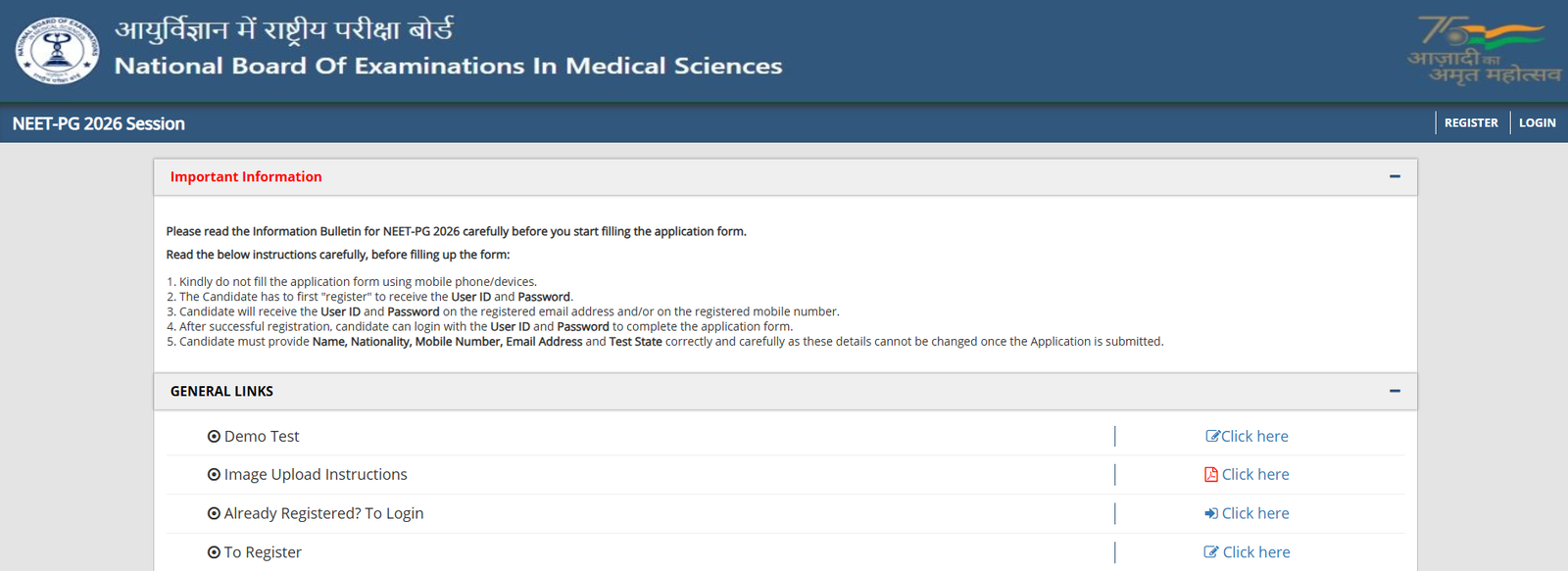
Task: Collapse the GENERAL LINKS panel with its minus icon
Action: coord(1395,391)
